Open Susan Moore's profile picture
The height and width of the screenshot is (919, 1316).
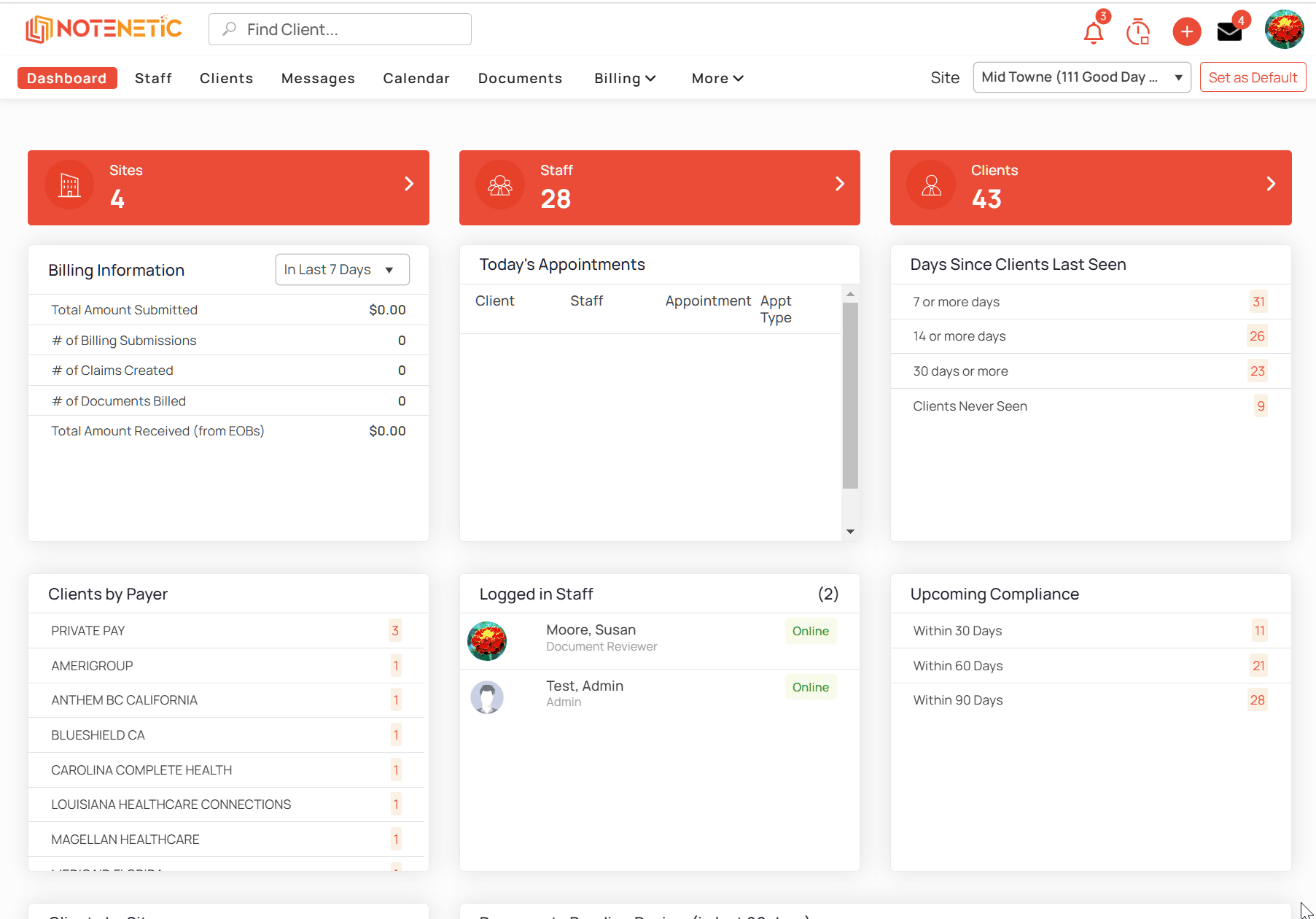[x=487, y=641]
